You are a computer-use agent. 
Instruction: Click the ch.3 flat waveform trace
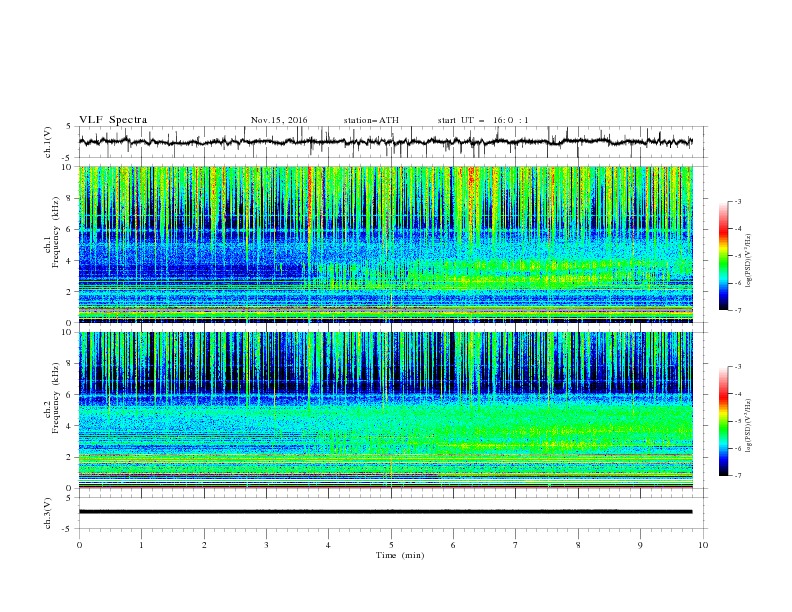click(x=385, y=512)
